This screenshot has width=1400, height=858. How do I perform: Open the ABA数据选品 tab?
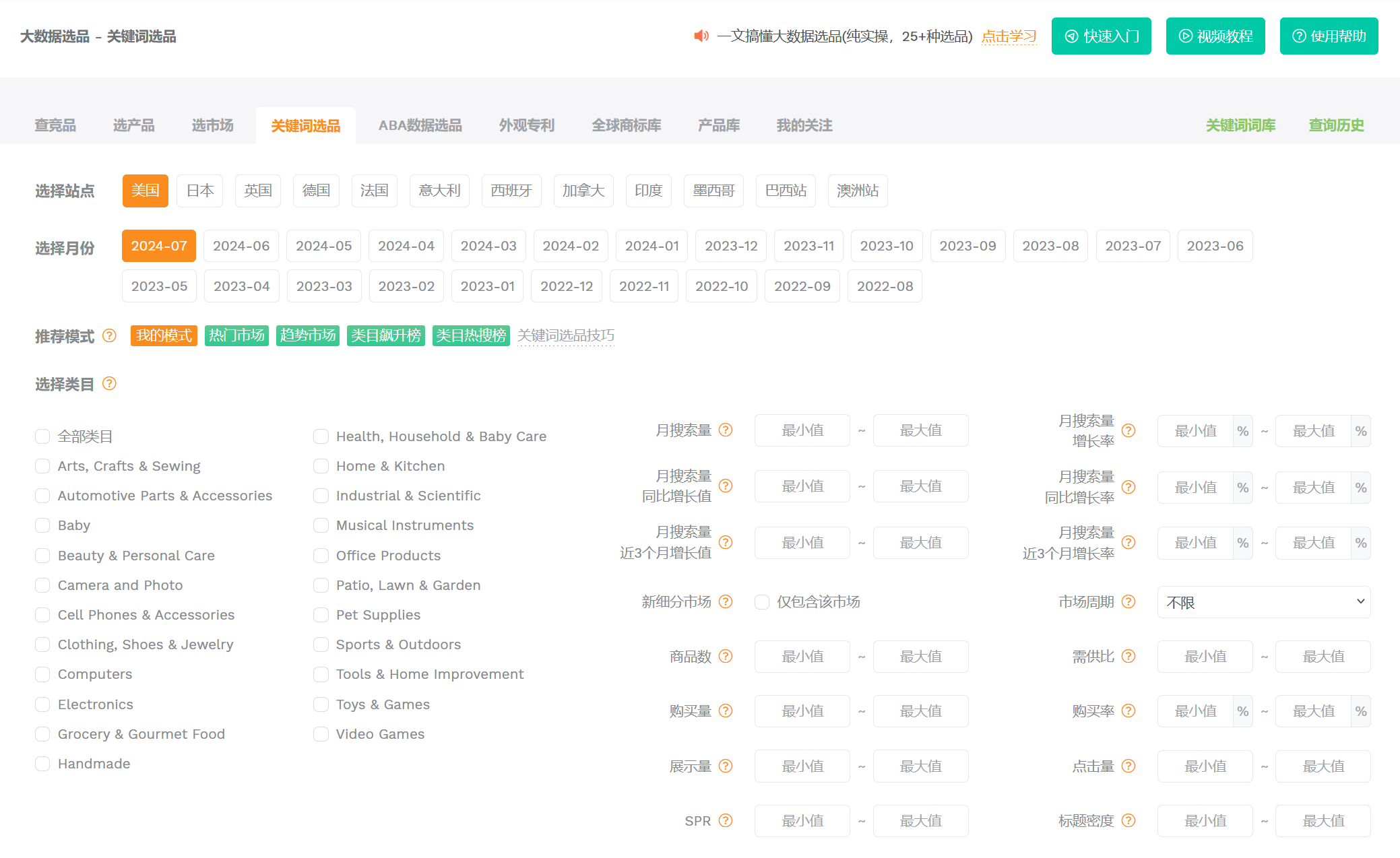tap(420, 125)
